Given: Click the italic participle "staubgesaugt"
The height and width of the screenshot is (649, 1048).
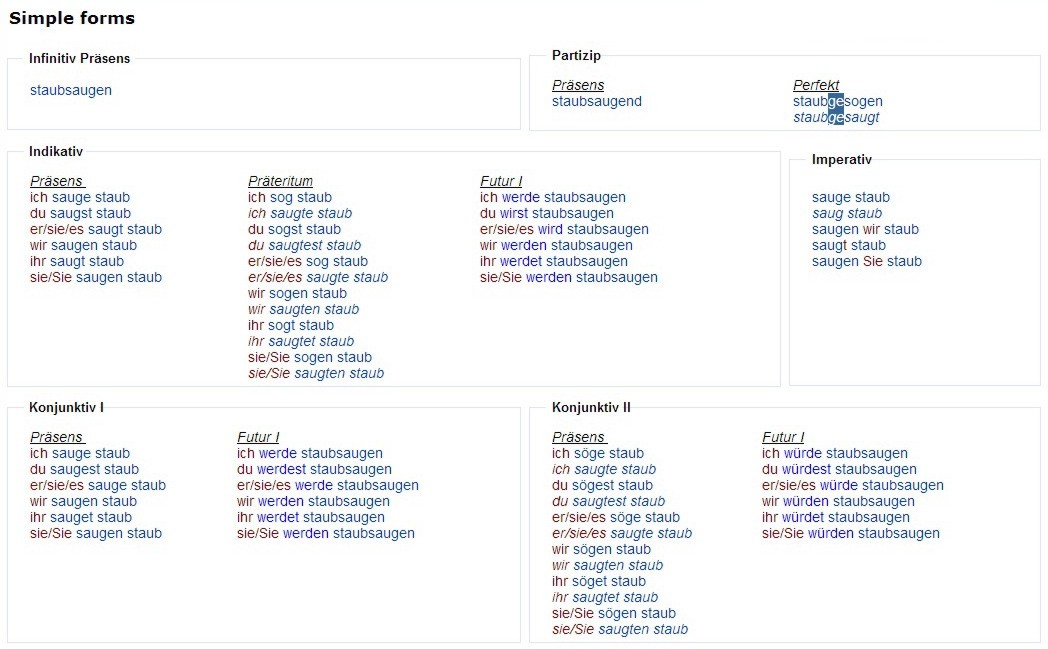Looking at the screenshot, I should coord(836,117).
